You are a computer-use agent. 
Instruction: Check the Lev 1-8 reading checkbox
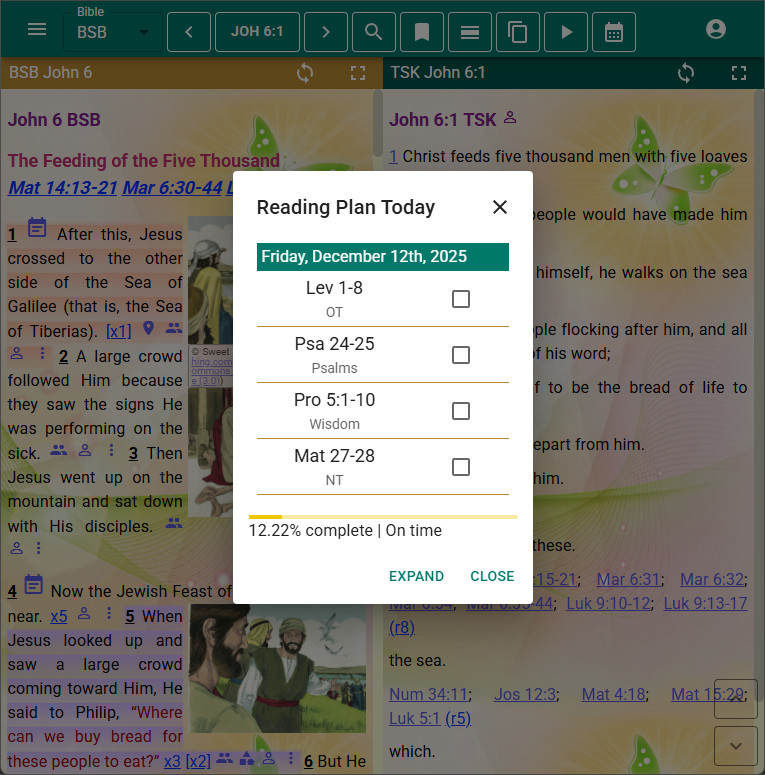point(461,299)
